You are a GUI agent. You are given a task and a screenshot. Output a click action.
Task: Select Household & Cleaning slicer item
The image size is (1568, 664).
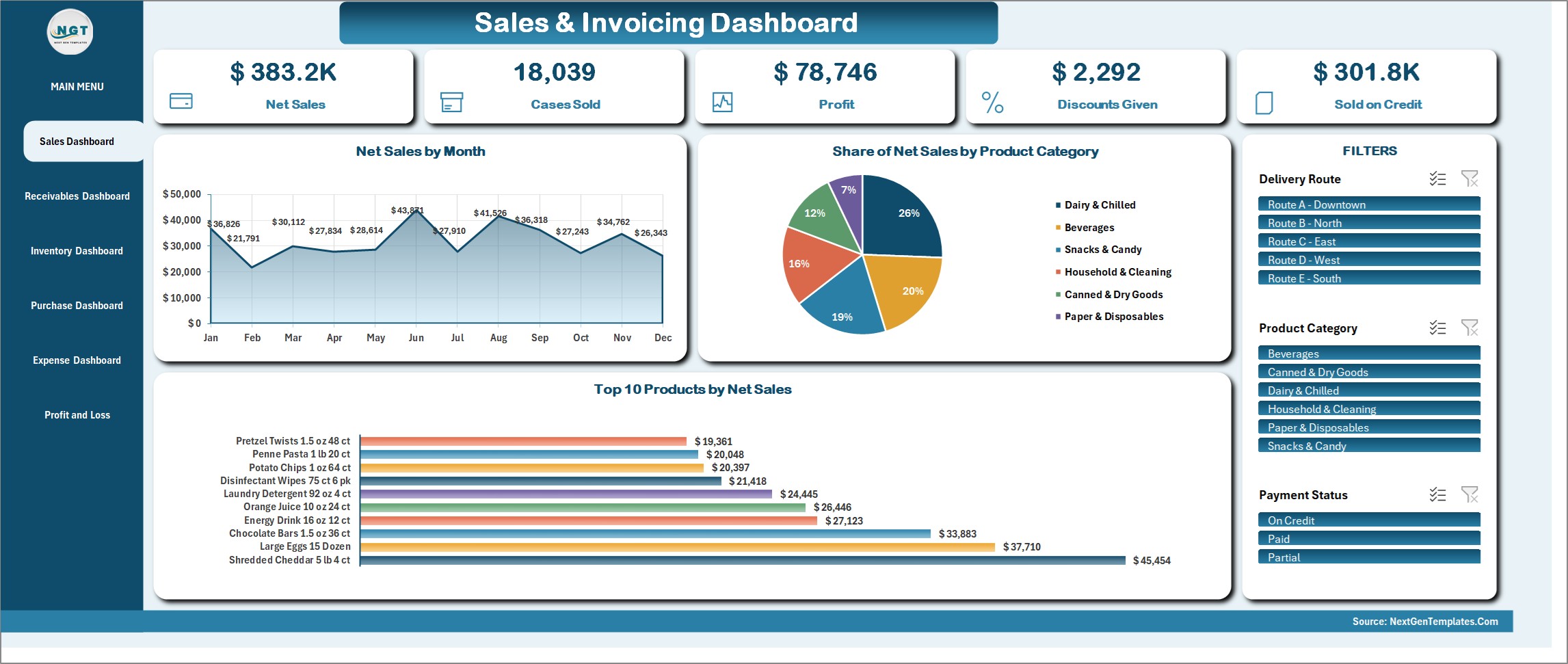(1369, 408)
